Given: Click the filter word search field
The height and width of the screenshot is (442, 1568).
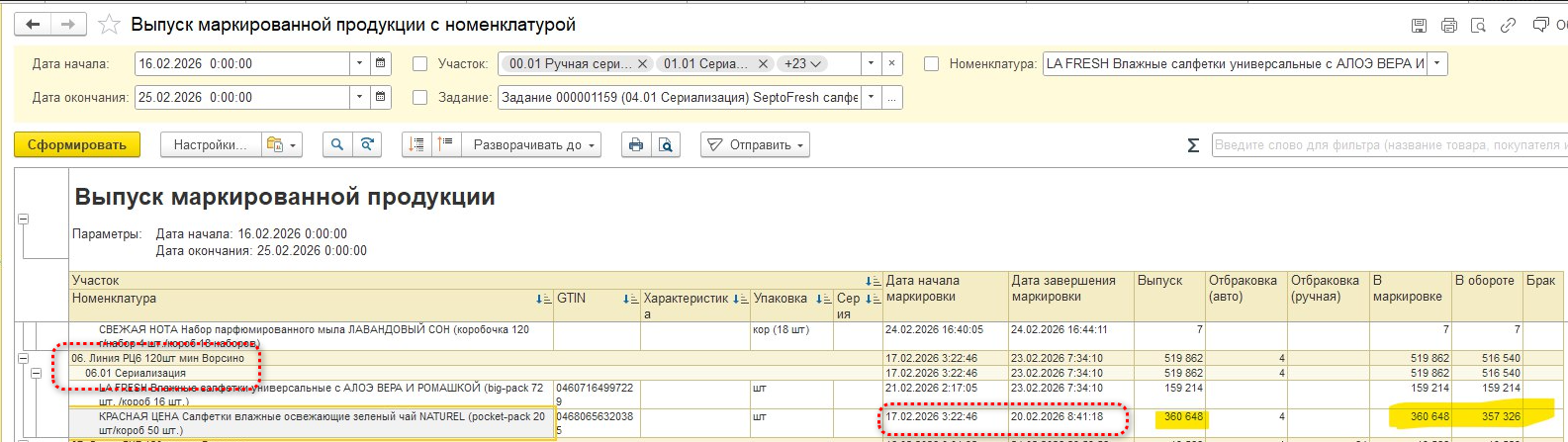Looking at the screenshot, I should pyautogui.click(x=1387, y=144).
